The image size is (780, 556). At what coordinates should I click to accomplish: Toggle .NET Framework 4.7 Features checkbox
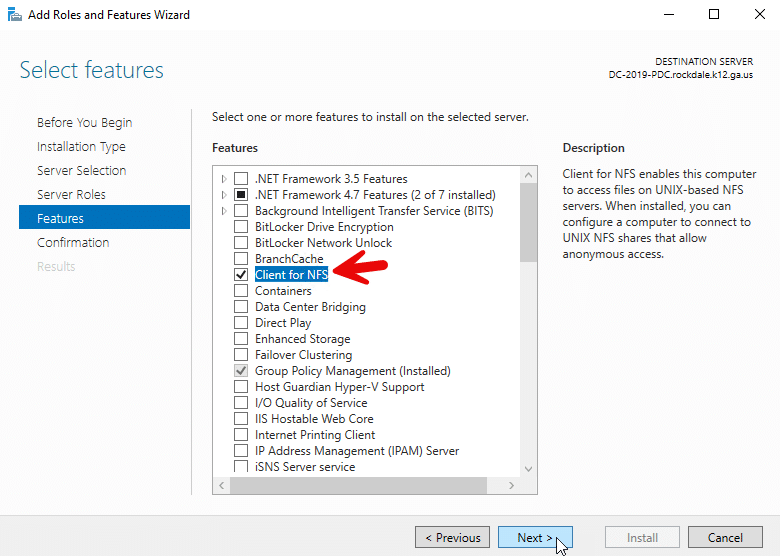click(241, 194)
